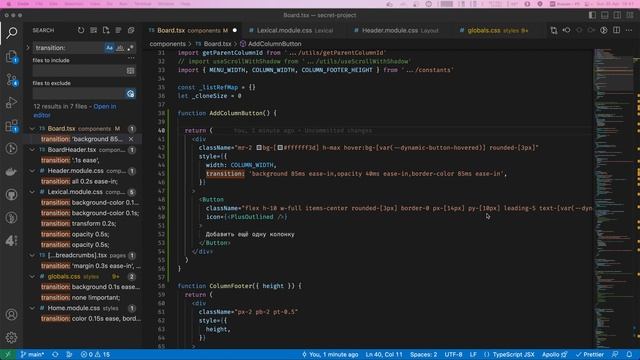Click UTF-8 encoding in status bar
The image size is (640, 360).
453,354
